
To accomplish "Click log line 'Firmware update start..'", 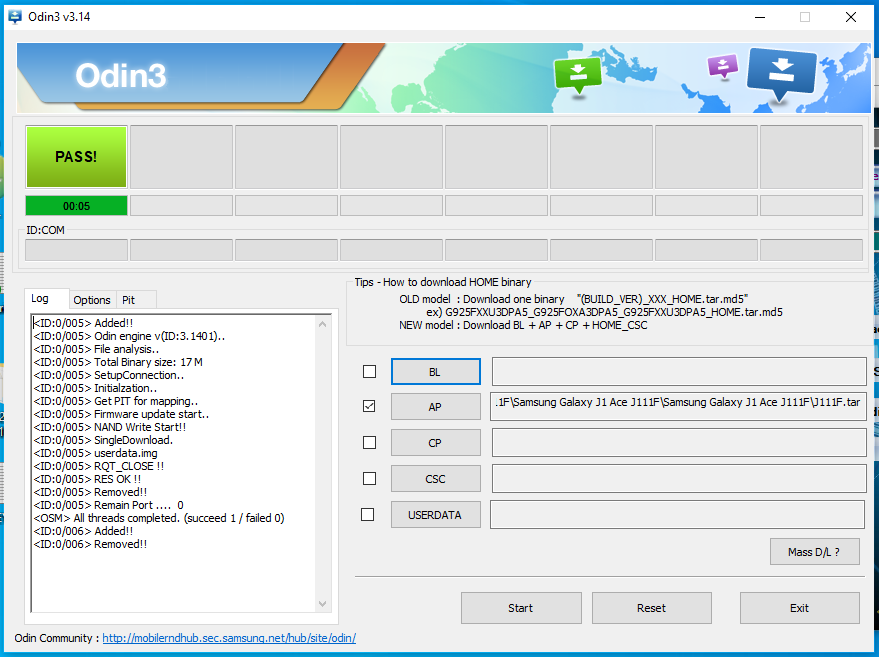I will tap(122, 414).
